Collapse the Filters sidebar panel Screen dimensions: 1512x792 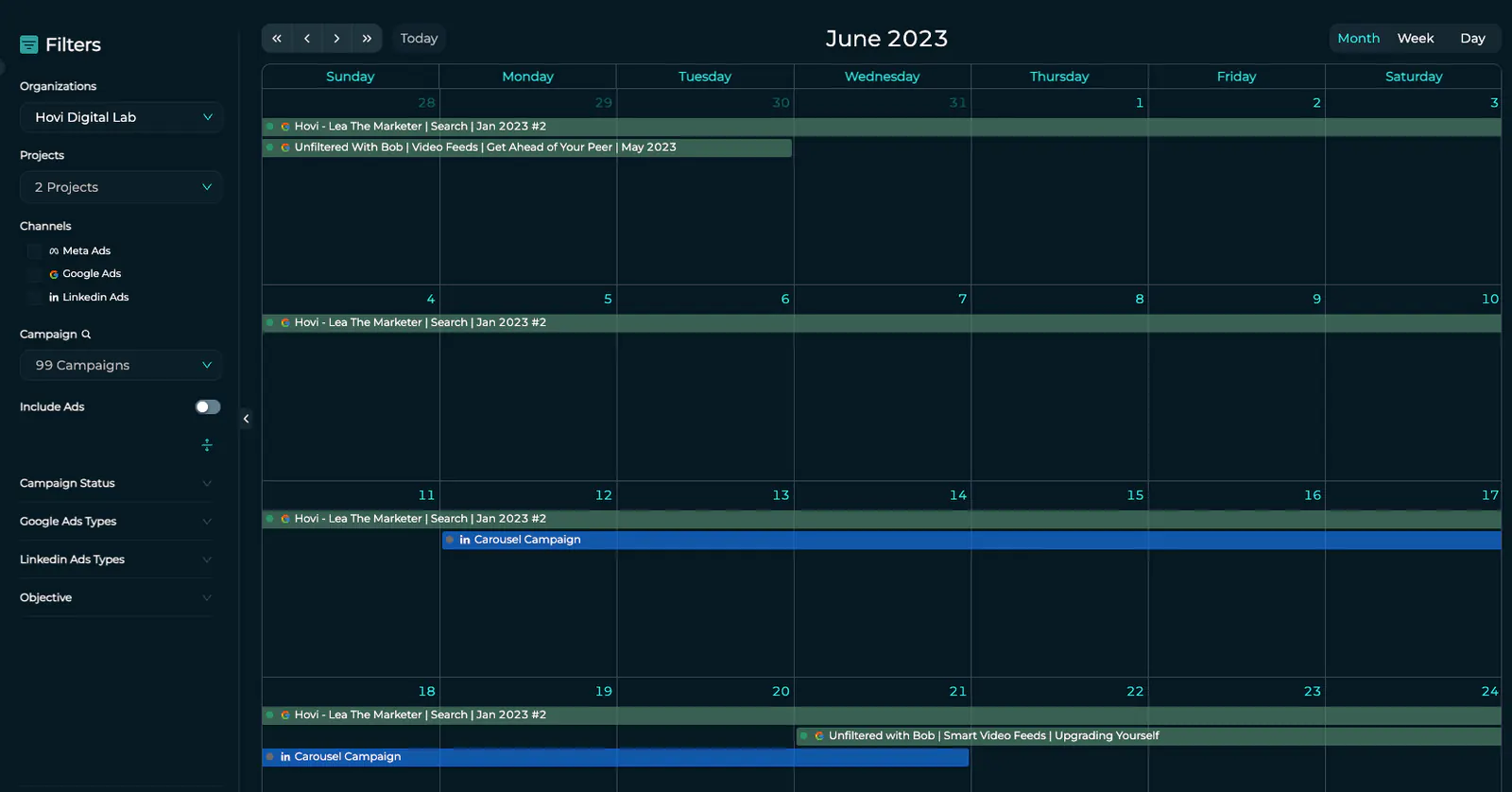(x=246, y=419)
